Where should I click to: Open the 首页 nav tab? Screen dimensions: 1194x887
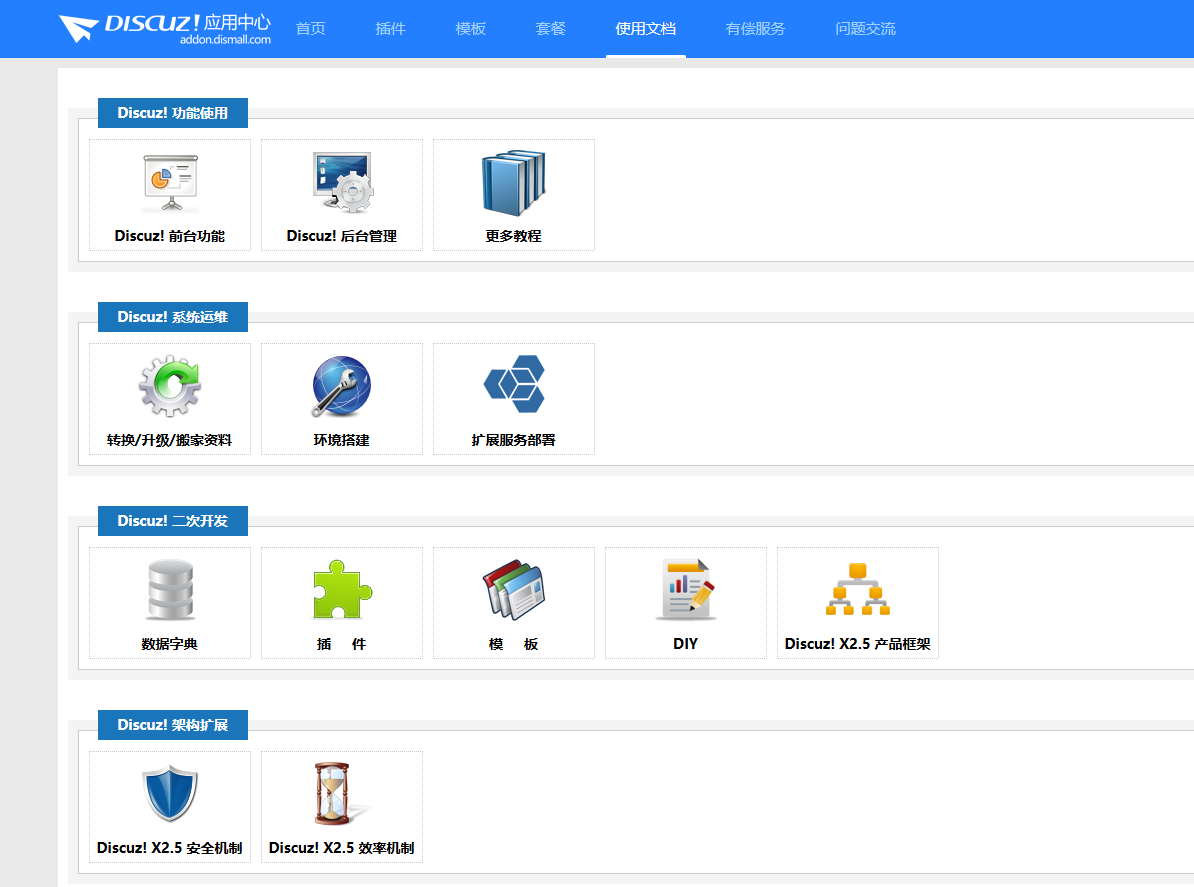311,29
